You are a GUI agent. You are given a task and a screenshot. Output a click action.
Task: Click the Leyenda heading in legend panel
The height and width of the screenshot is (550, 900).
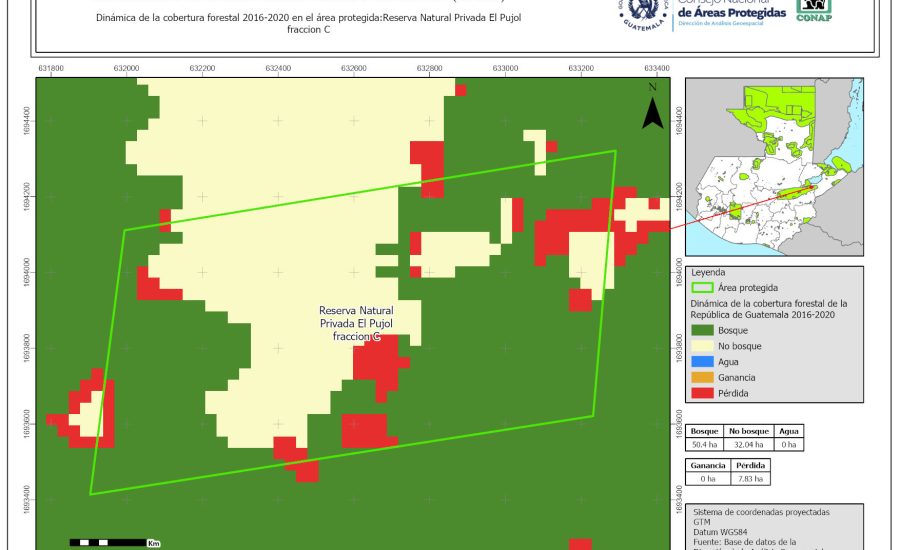tap(708, 272)
